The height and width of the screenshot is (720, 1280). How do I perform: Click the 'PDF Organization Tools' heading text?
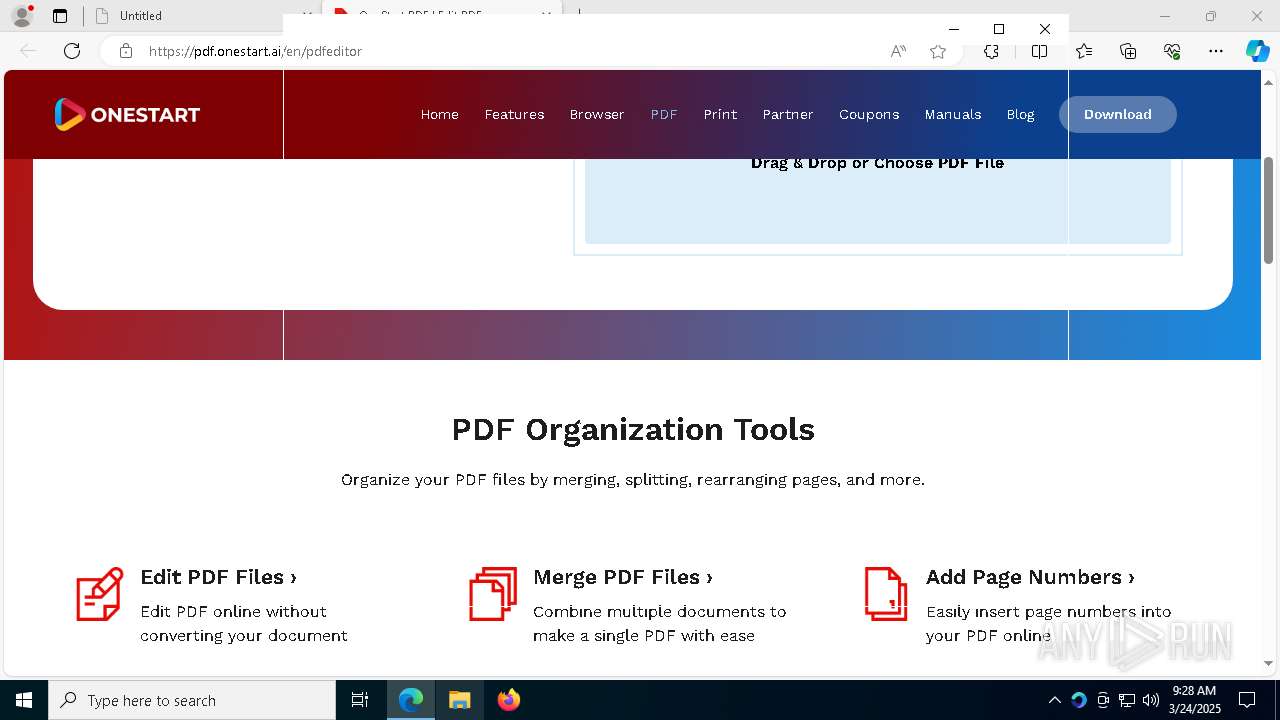pos(633,429)
